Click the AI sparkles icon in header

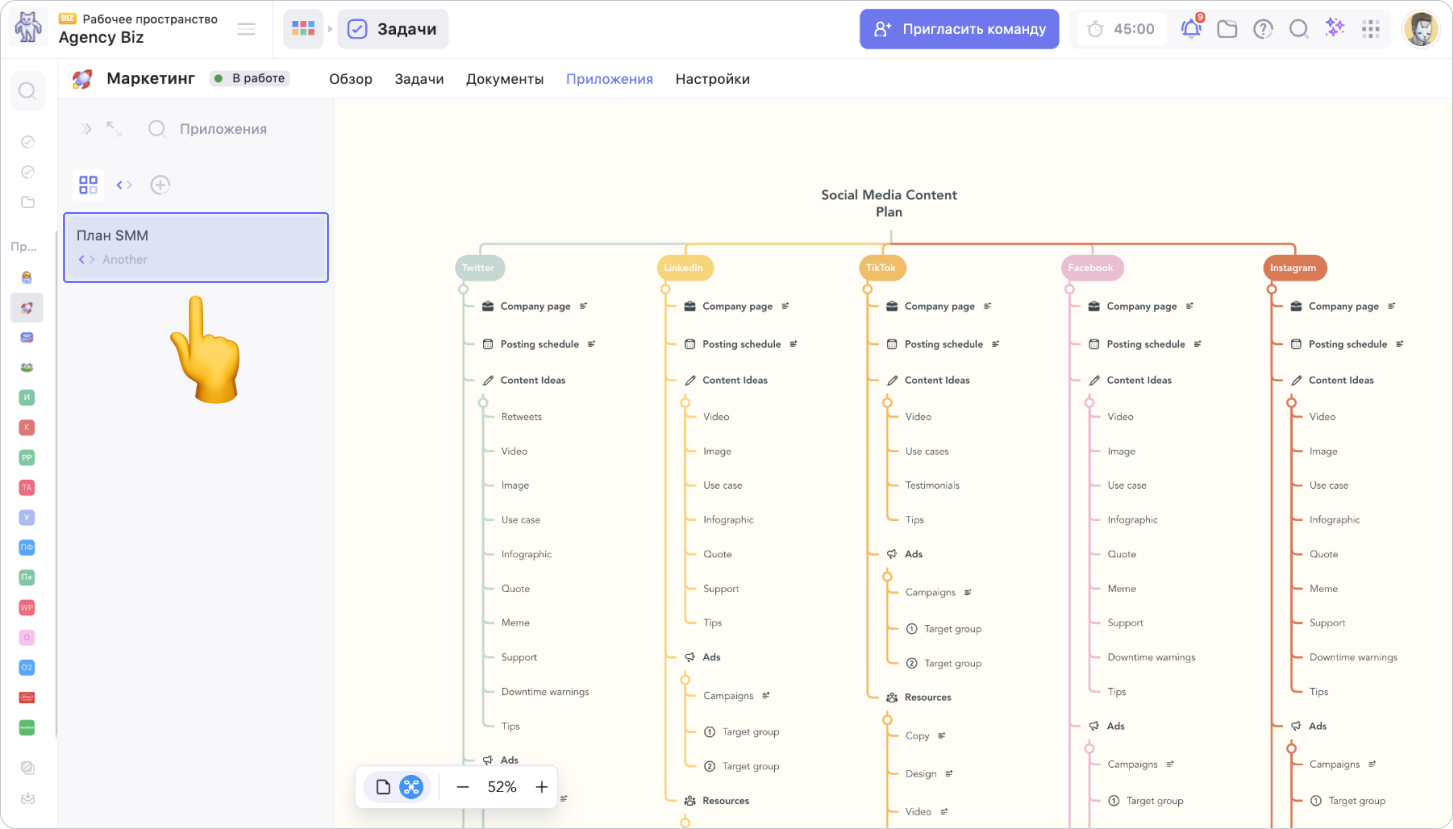[1335, 29]
